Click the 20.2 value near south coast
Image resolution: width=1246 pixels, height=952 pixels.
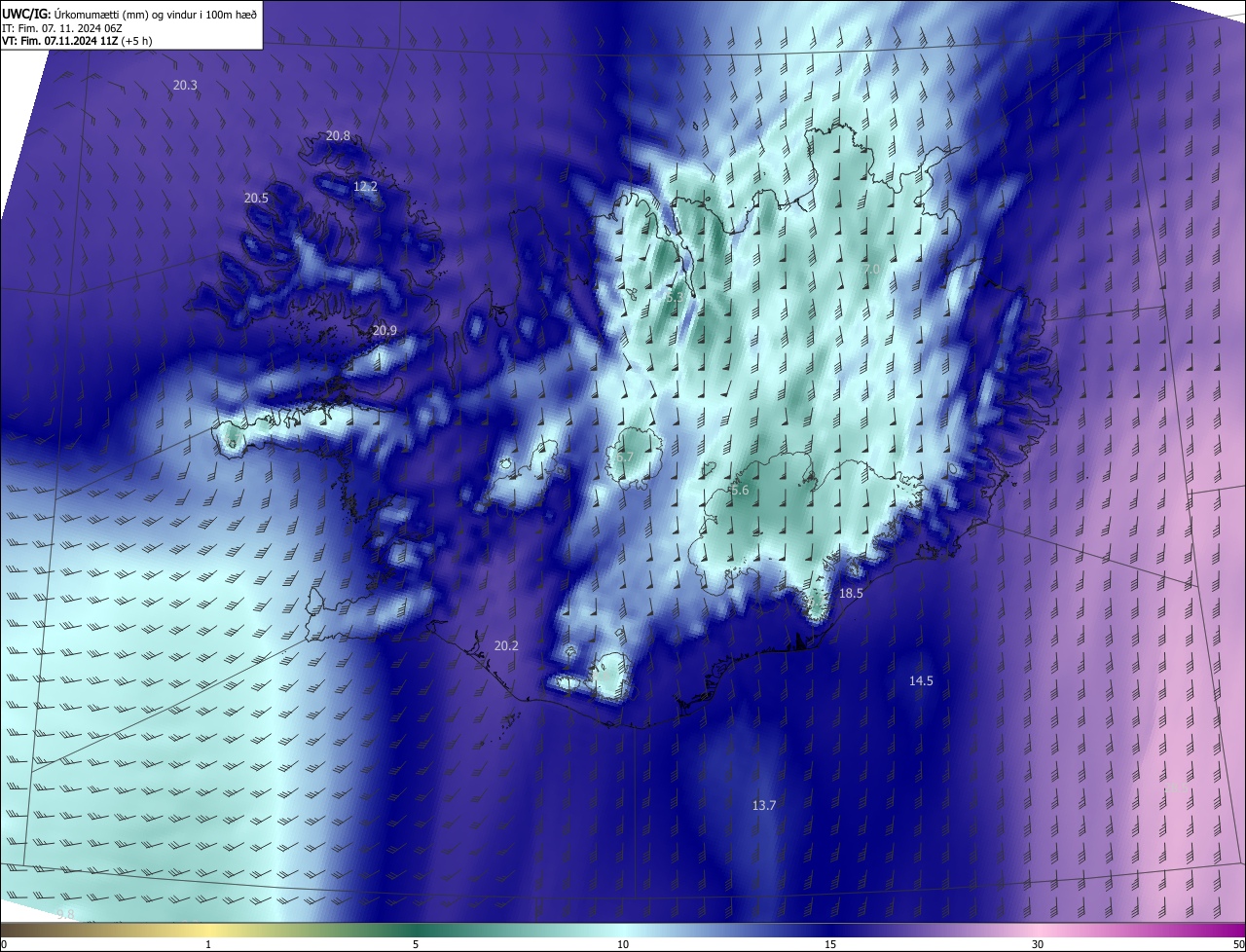point(506,646)
